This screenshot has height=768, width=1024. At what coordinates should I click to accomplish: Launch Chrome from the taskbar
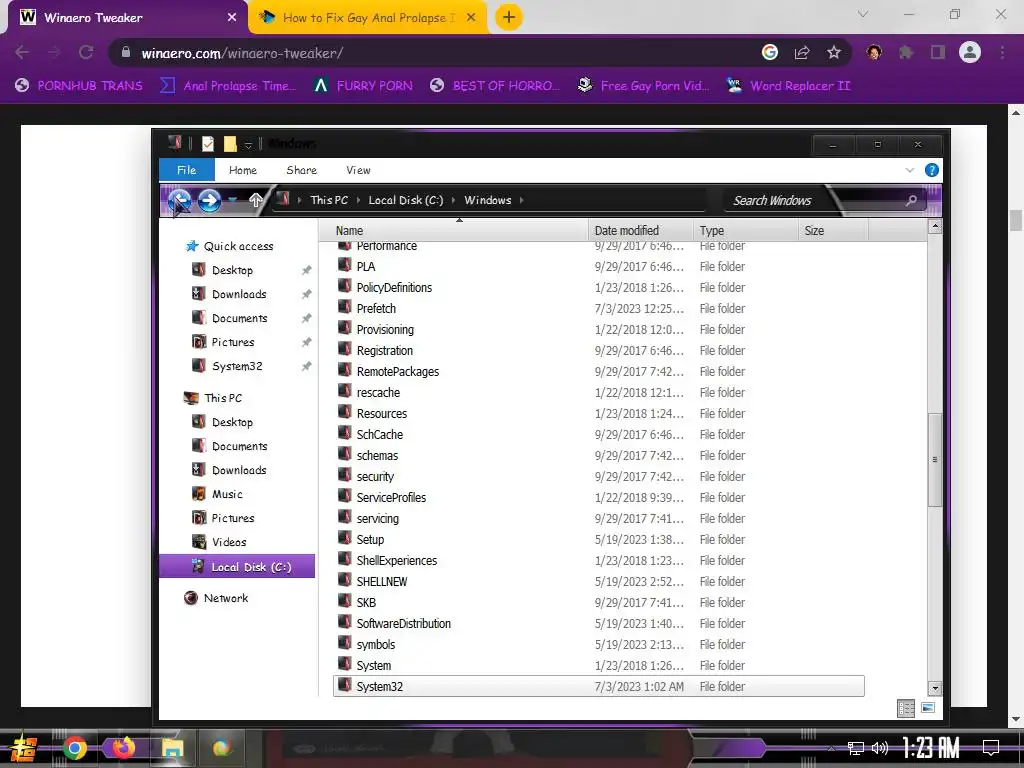[x=74, y=748]
